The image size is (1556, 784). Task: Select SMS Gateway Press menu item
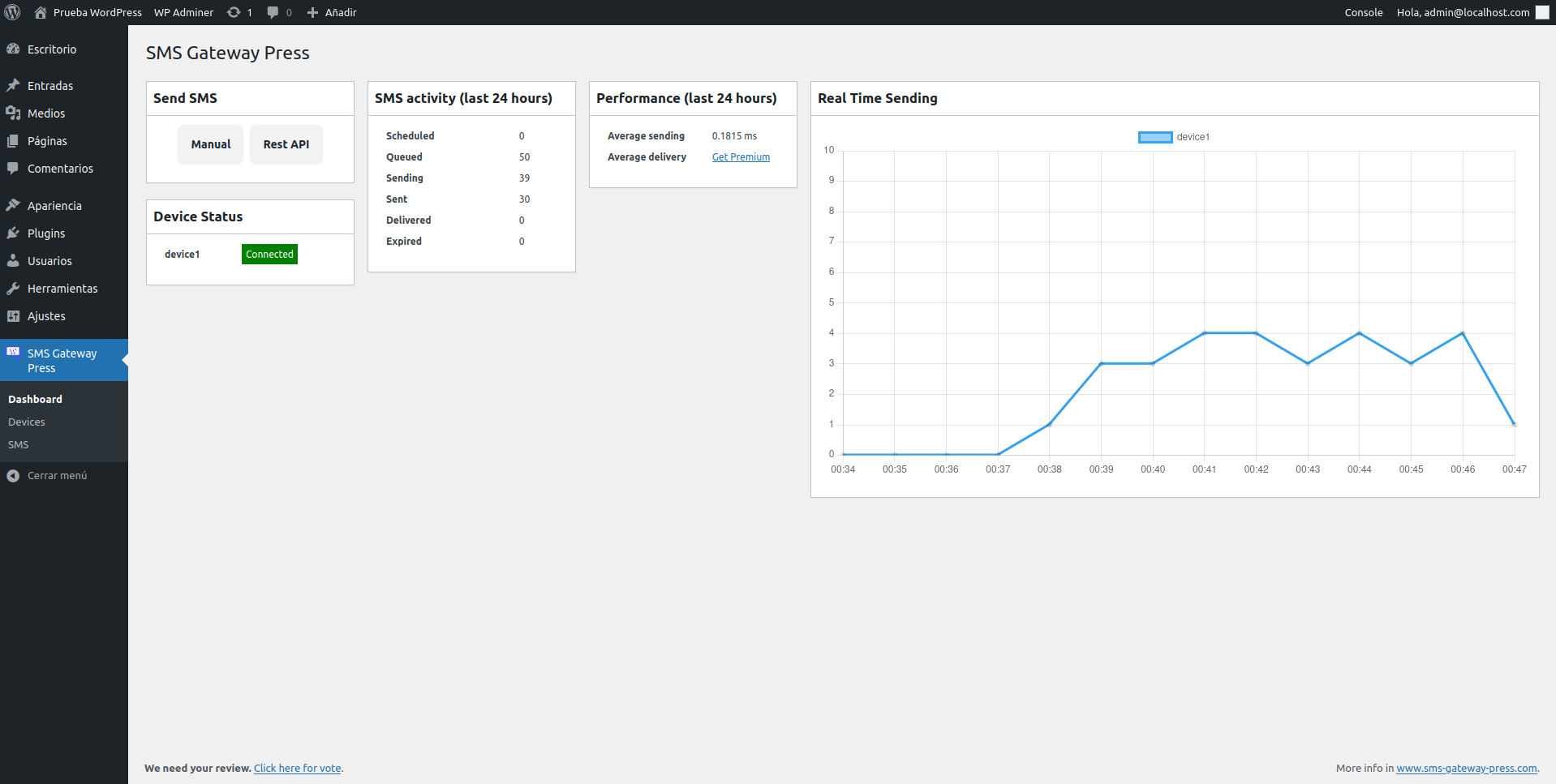coord(64,360)
